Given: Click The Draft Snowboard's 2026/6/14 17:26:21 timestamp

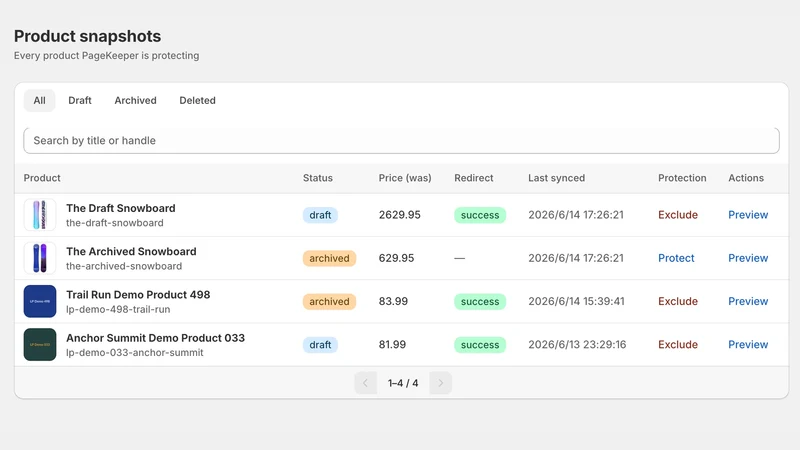Looking at the screenshot, I should point(576,215).
